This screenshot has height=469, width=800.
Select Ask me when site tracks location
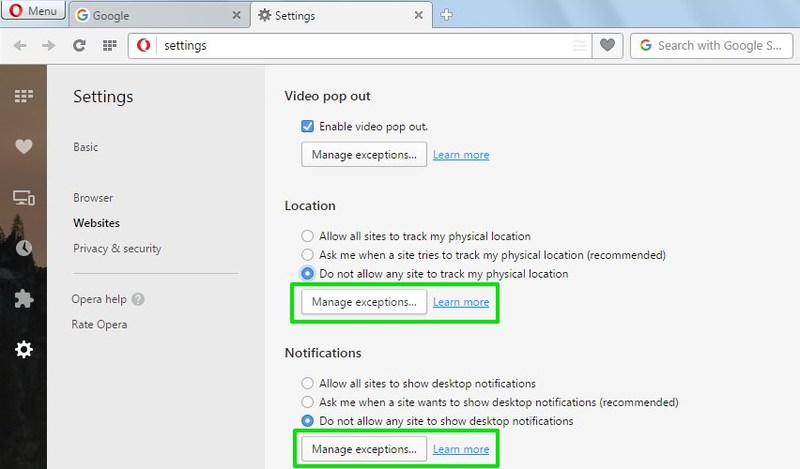[x=307, y=255]
